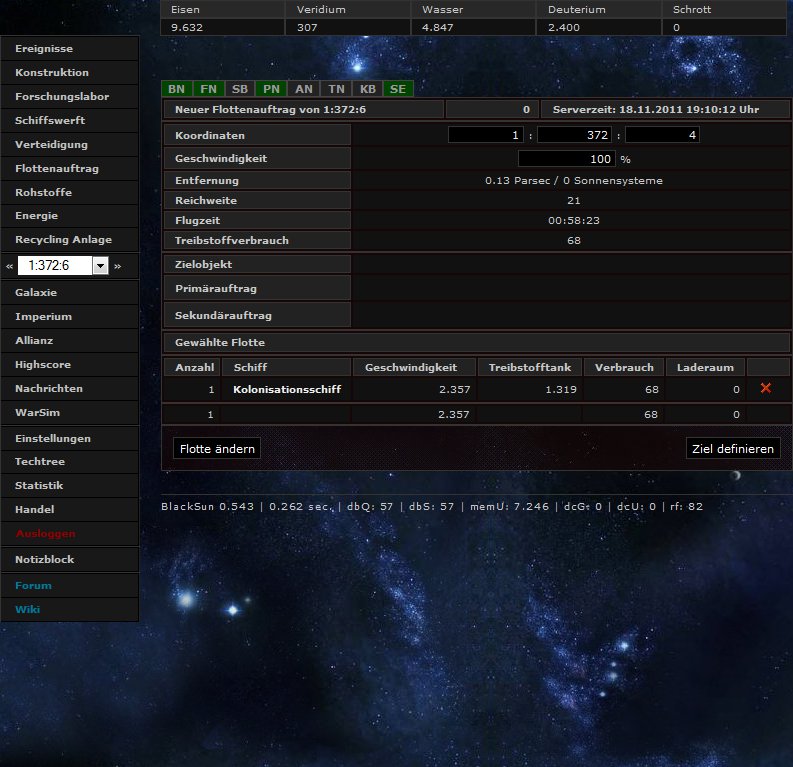Focus the planet coordinate field showing 4
Viewport: 793px width, 767px height.
click(663, 135)
